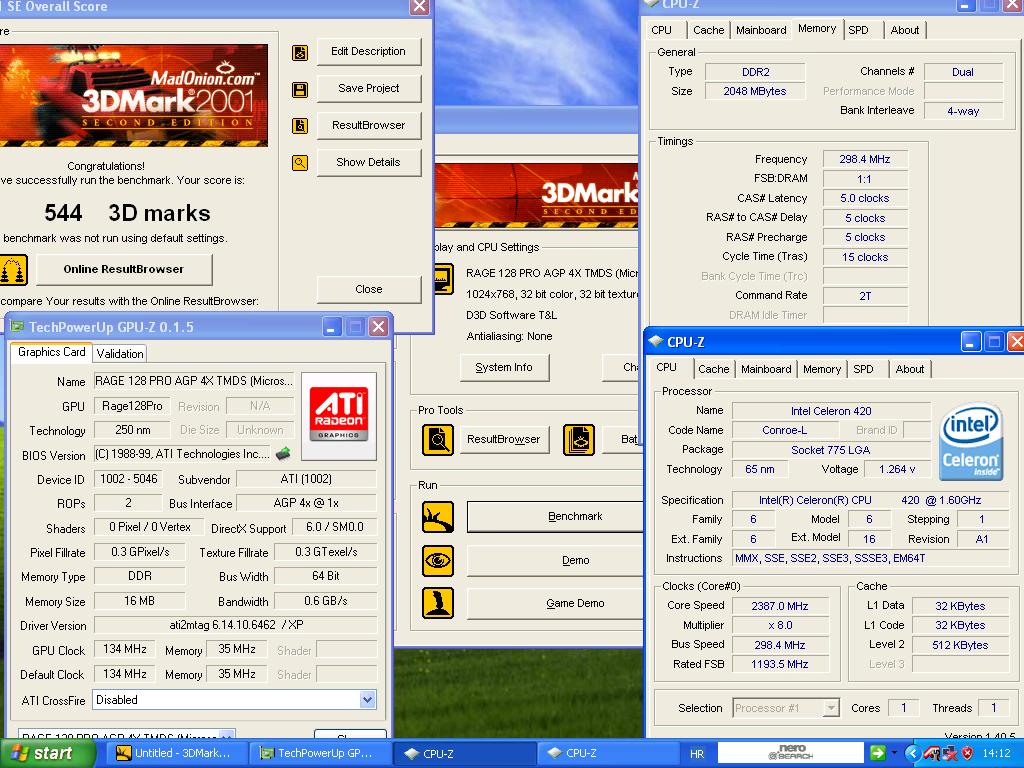Click the Demo button in 3DMark Run section

pos(555,560)
